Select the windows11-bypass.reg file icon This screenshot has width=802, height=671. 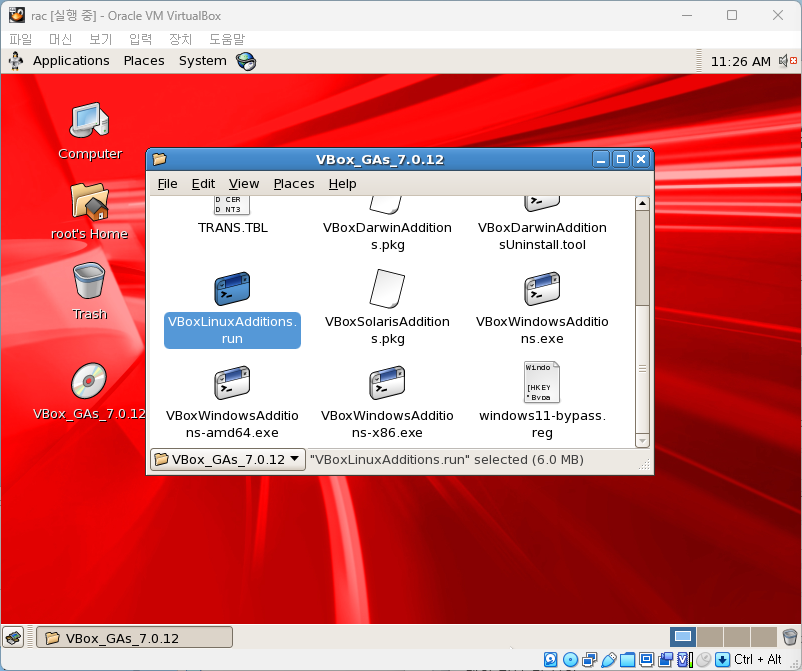pyautogui.click(x=542, y=382)
